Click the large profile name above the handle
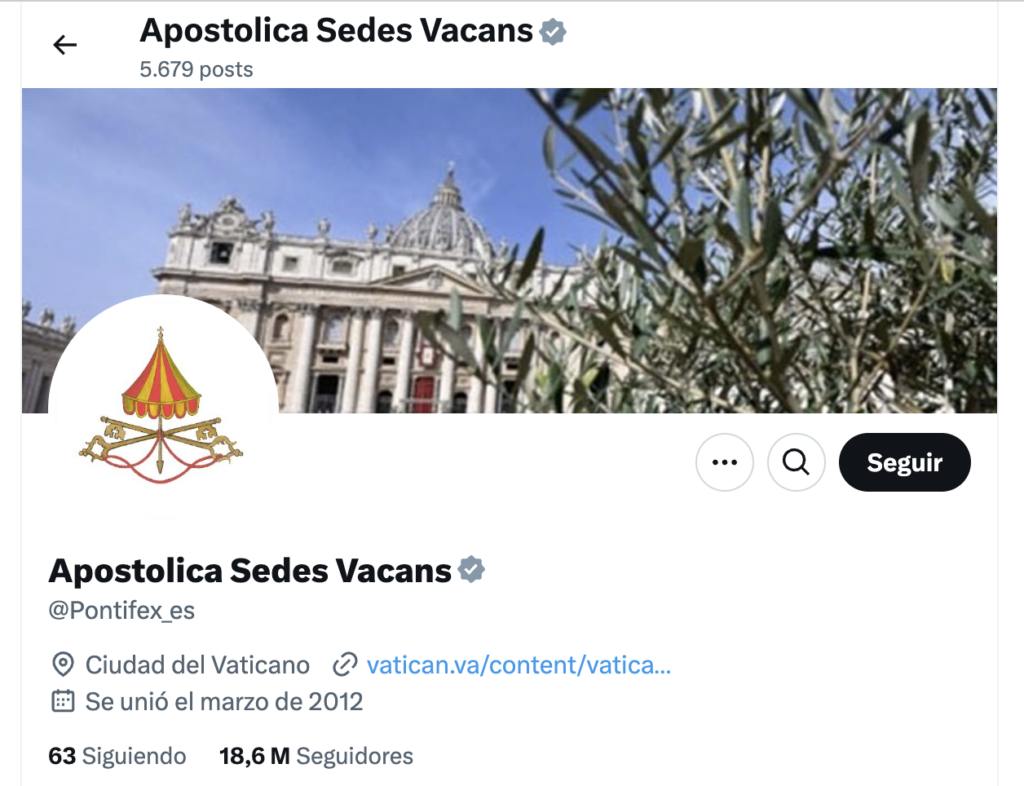The width and height of the screenshot is (1024, 786). click(x=250, y=570)
